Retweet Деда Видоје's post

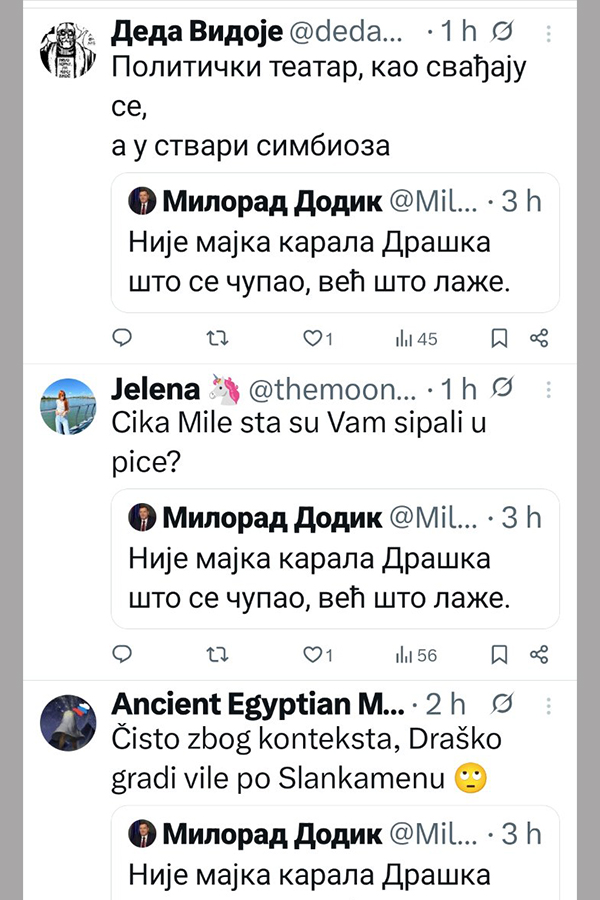(216, 339)
